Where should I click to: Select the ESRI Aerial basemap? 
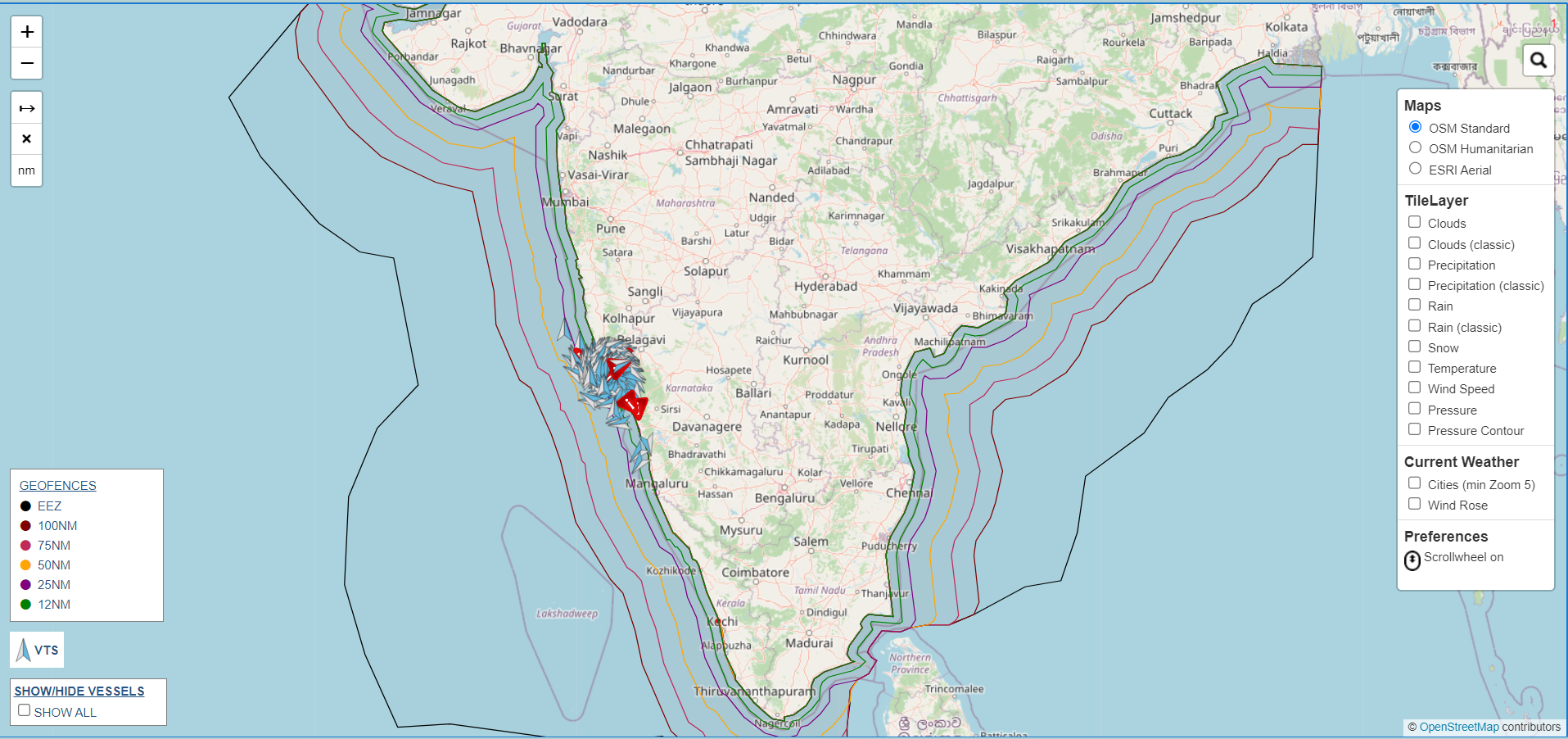coord(1415,169)
